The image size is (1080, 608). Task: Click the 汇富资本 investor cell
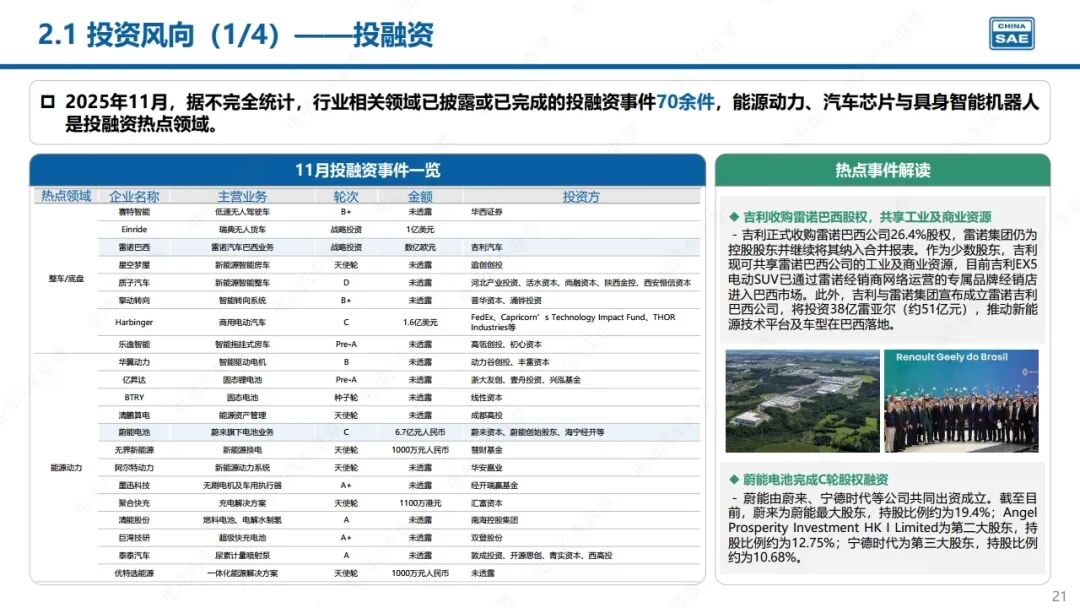pyautogui.click(x=487, y=503)
